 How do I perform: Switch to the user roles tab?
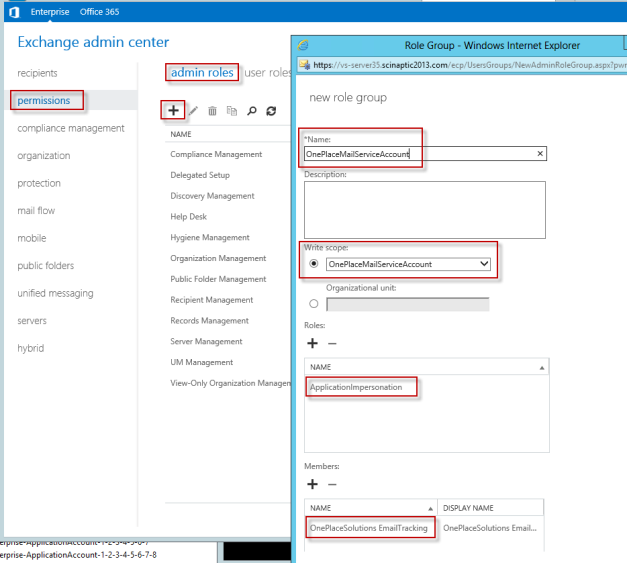[x=267, y=72]
